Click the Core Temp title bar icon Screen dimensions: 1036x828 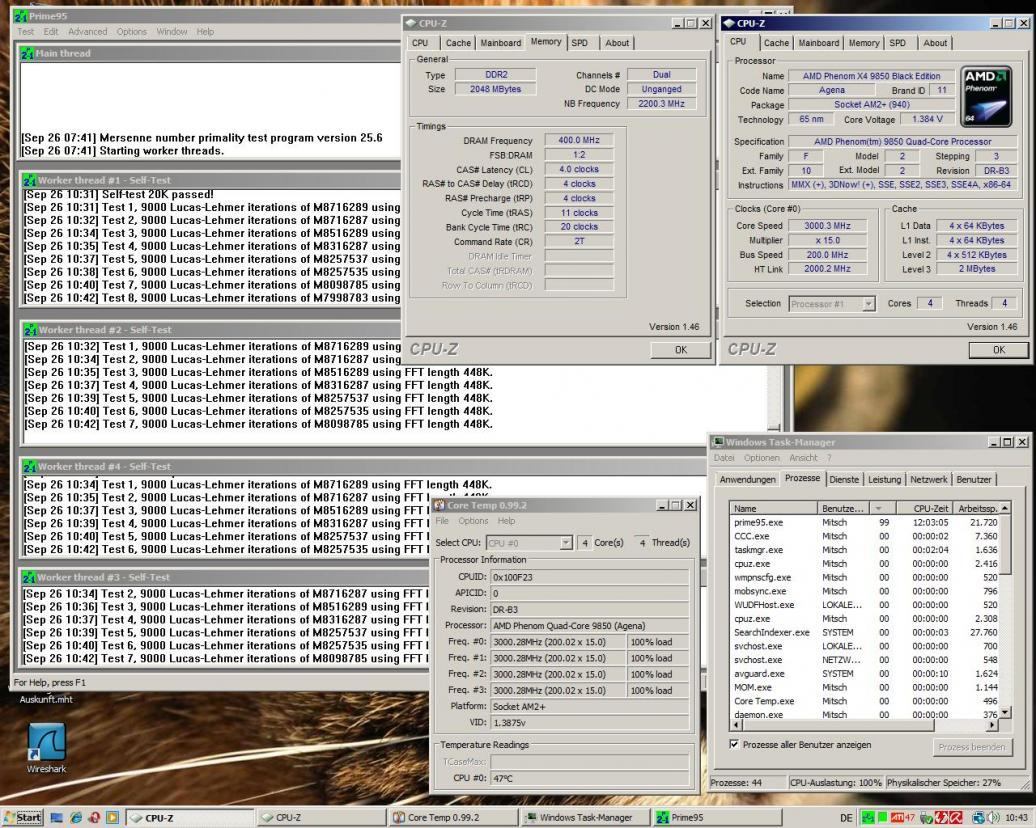[x=439, y=506]
